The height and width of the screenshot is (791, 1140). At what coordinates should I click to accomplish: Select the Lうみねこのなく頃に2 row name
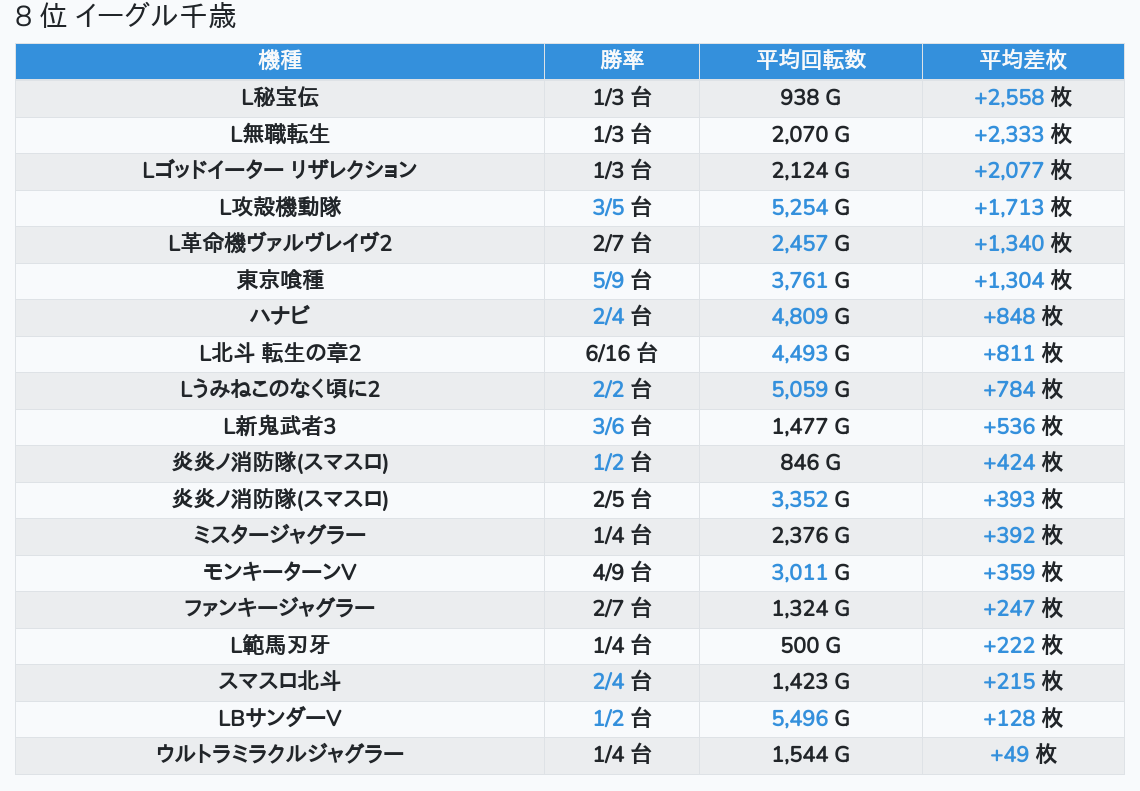coord(280,389)
